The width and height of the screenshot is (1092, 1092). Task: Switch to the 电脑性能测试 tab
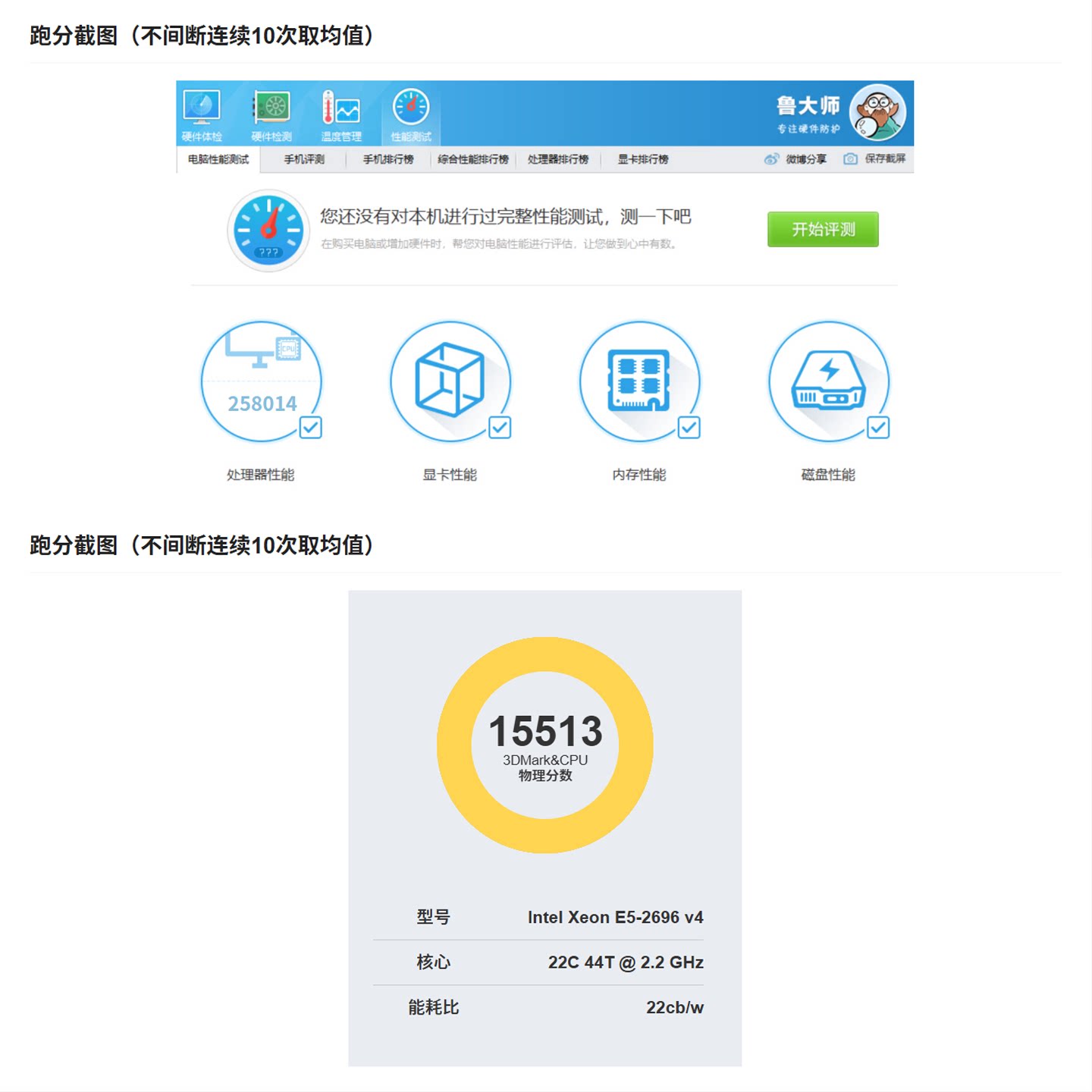point(218,159)
